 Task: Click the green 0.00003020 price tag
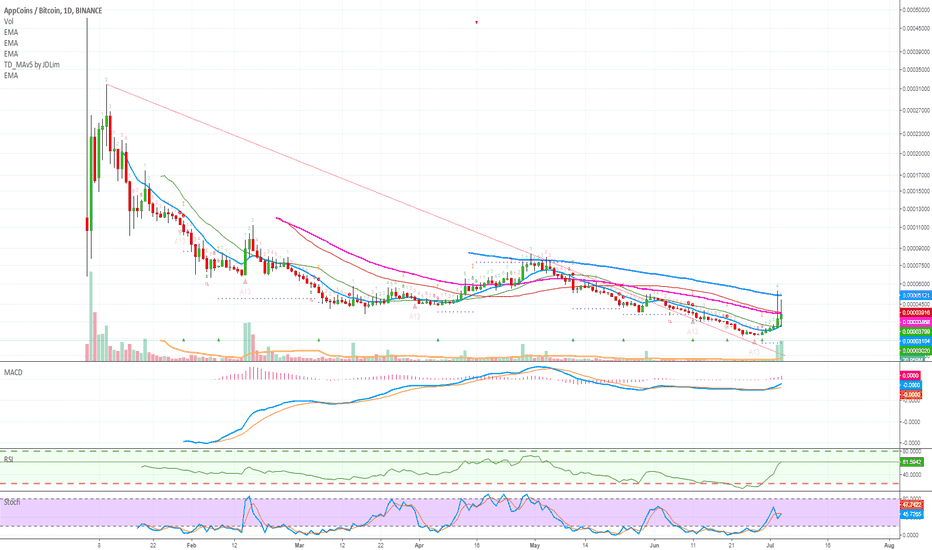click(x=916, y=351)
